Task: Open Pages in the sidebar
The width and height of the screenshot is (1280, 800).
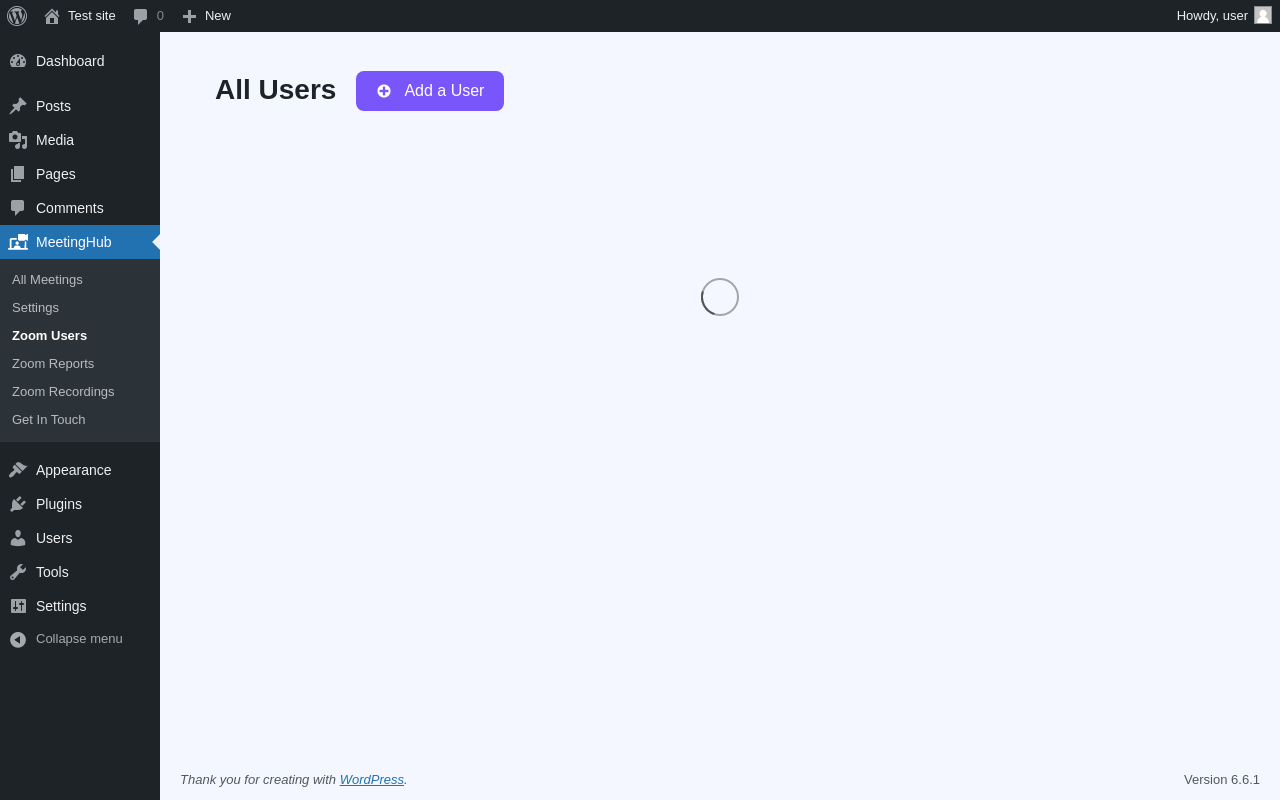Action: point(80,174)
